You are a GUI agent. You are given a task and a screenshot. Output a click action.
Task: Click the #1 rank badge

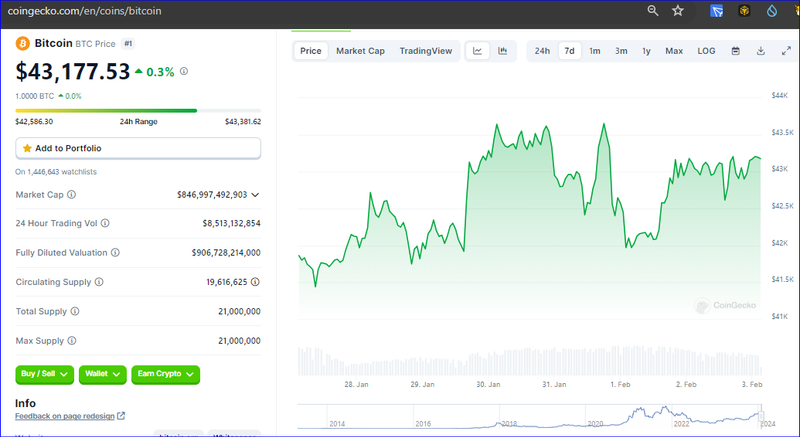[128, 44]
